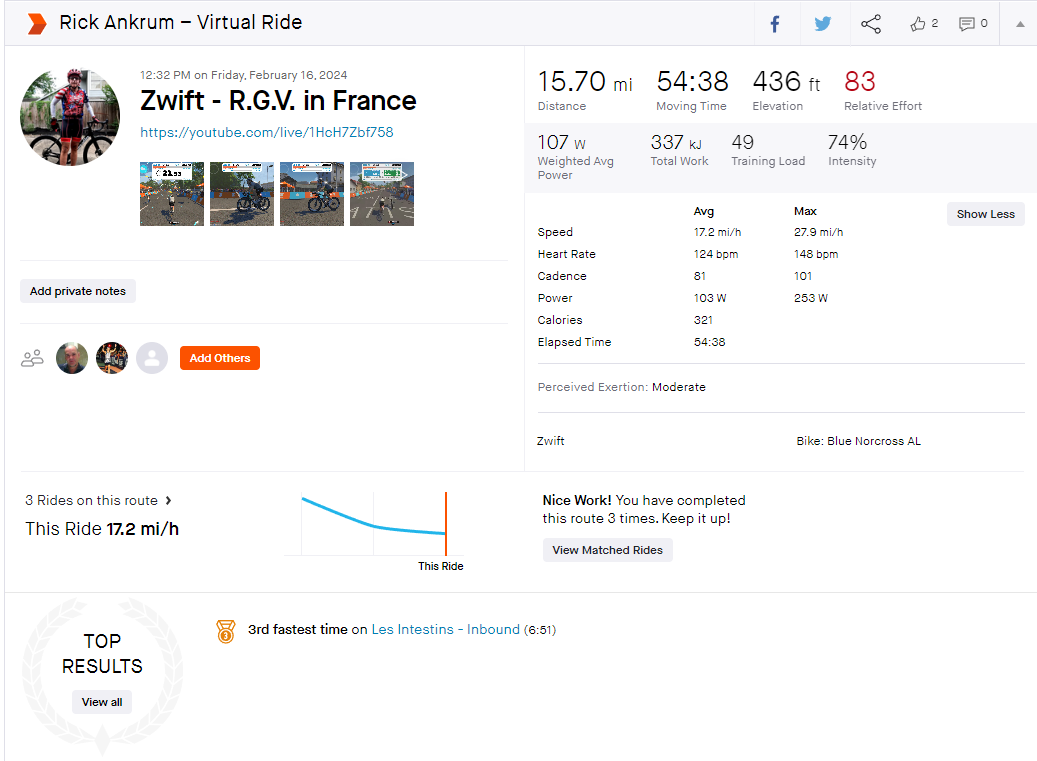Collapse stats with Show Less
Image resolution: width=1037 pixels, height=761 pixels.
[x=985, y=214]
